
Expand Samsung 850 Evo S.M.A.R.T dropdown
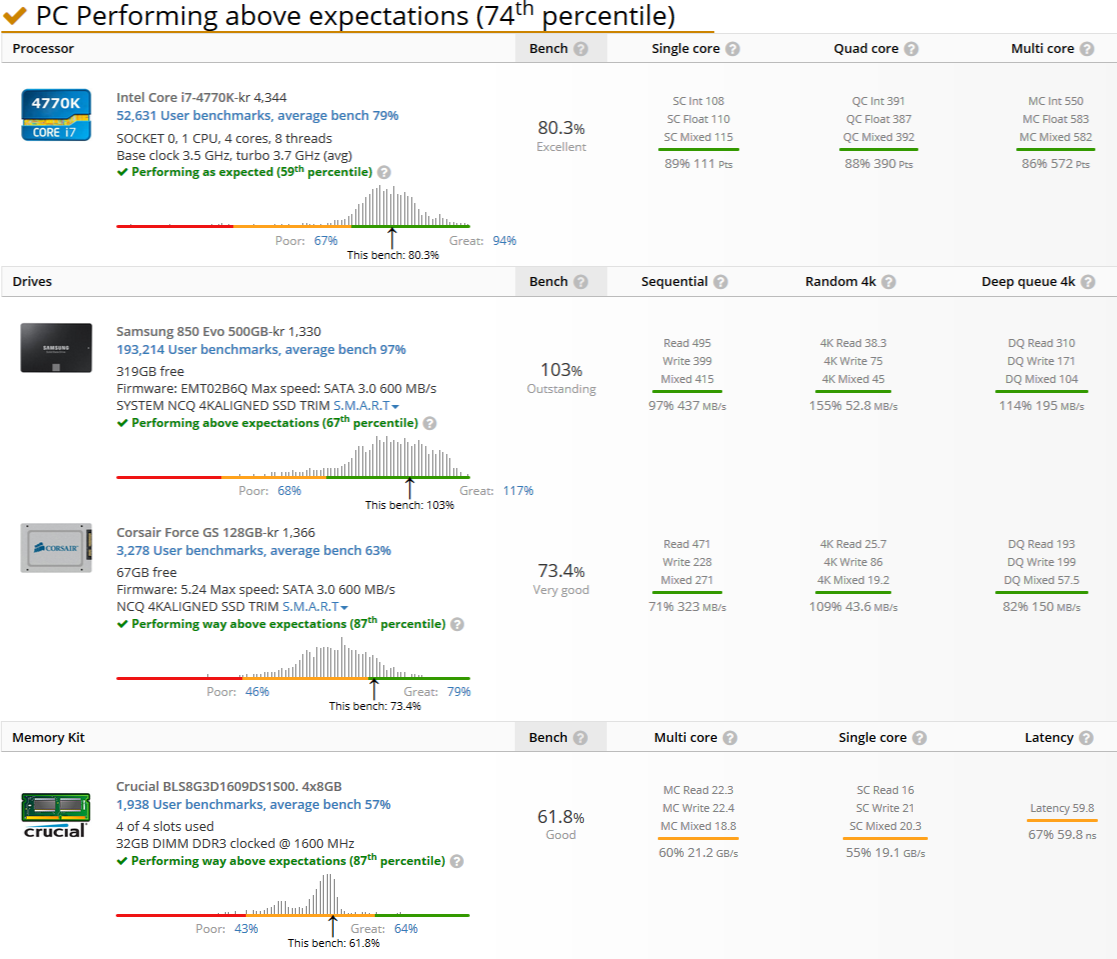[366, 405]
